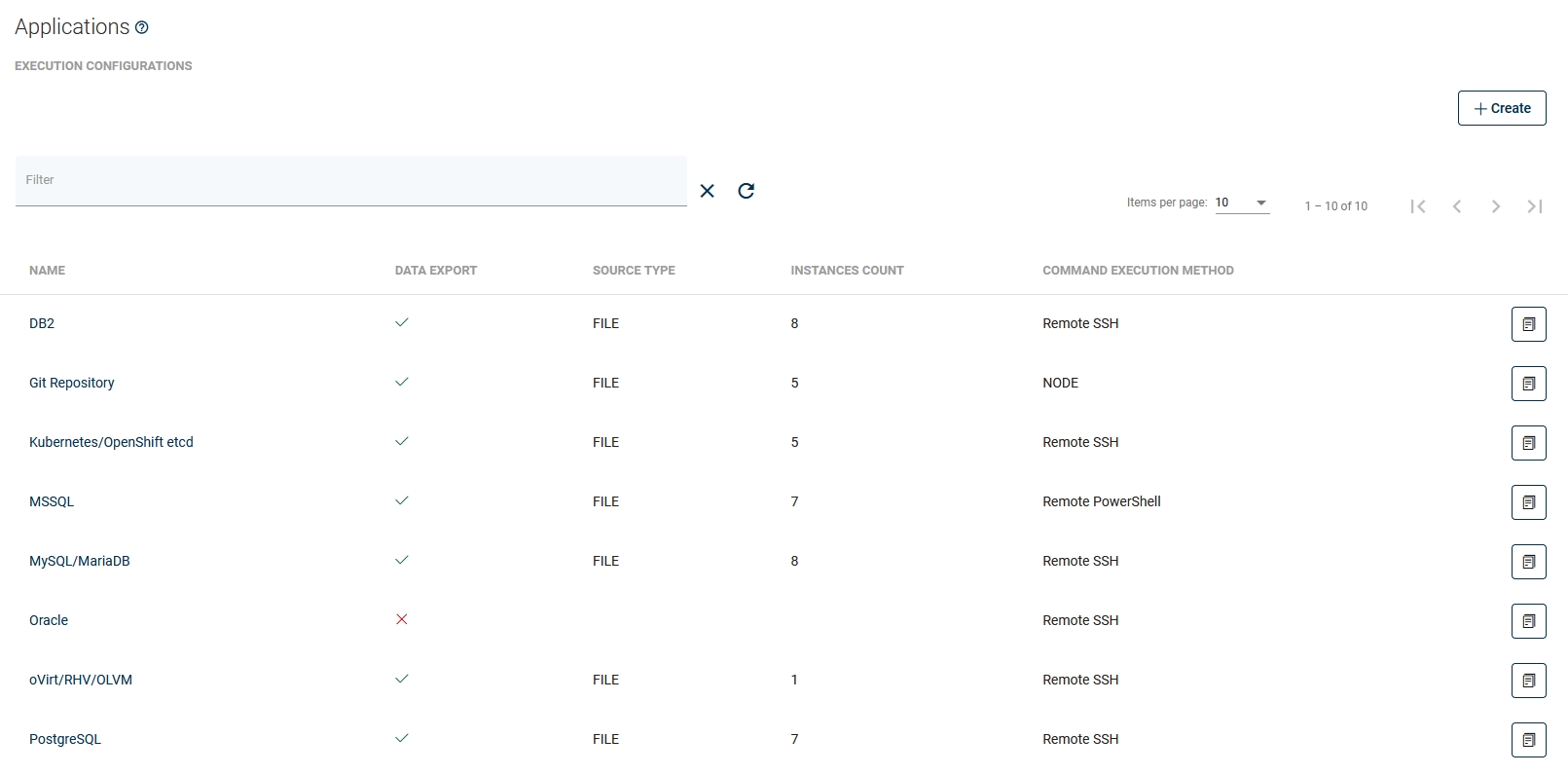Refresh the applications list
Screen dimensions: 1568x775
(747, 191)
